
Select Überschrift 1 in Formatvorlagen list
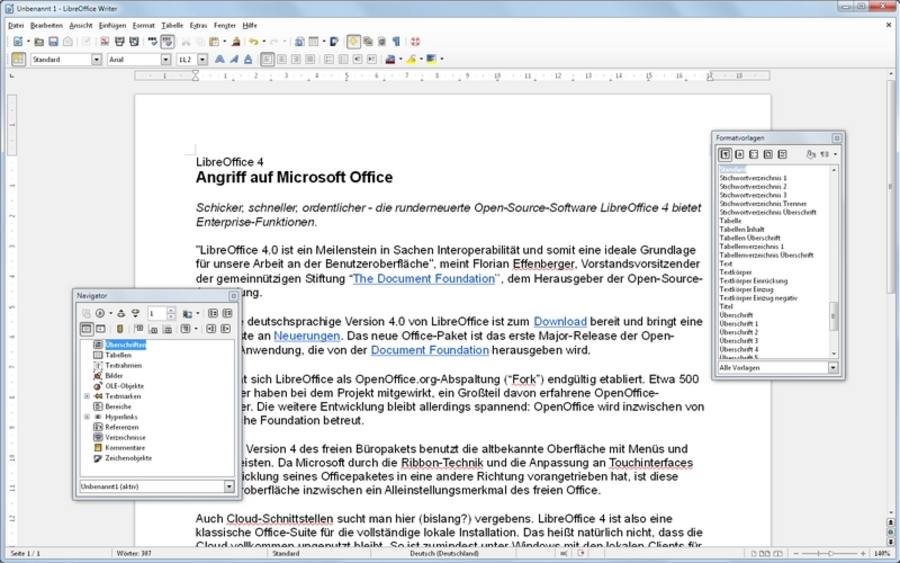[739, 324]
